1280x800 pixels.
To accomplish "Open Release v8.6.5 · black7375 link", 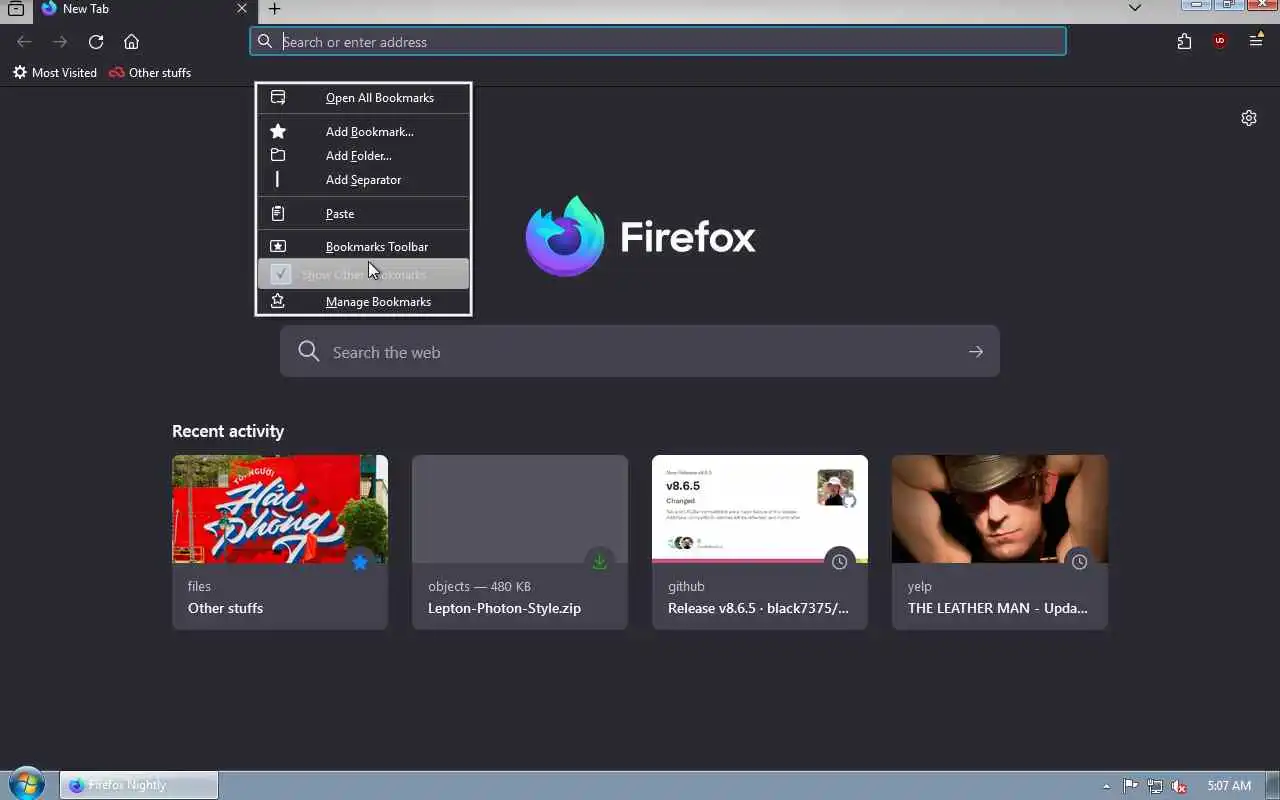I will tap(758, 608).
